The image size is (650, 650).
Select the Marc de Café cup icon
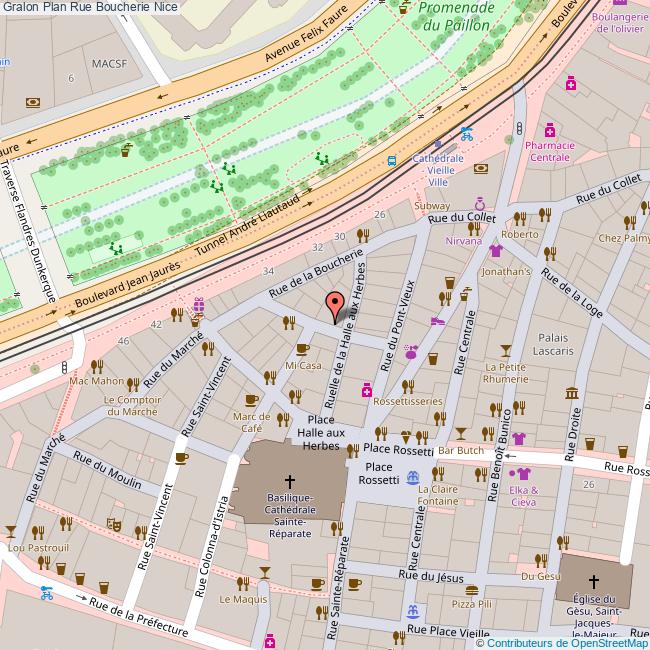252,400
